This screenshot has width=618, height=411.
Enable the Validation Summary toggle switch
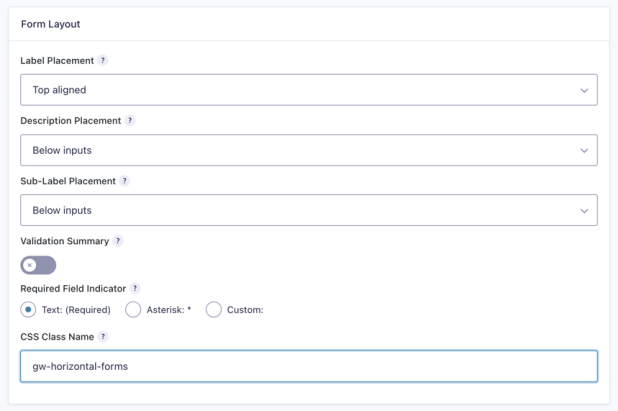[x=38, y=265]
